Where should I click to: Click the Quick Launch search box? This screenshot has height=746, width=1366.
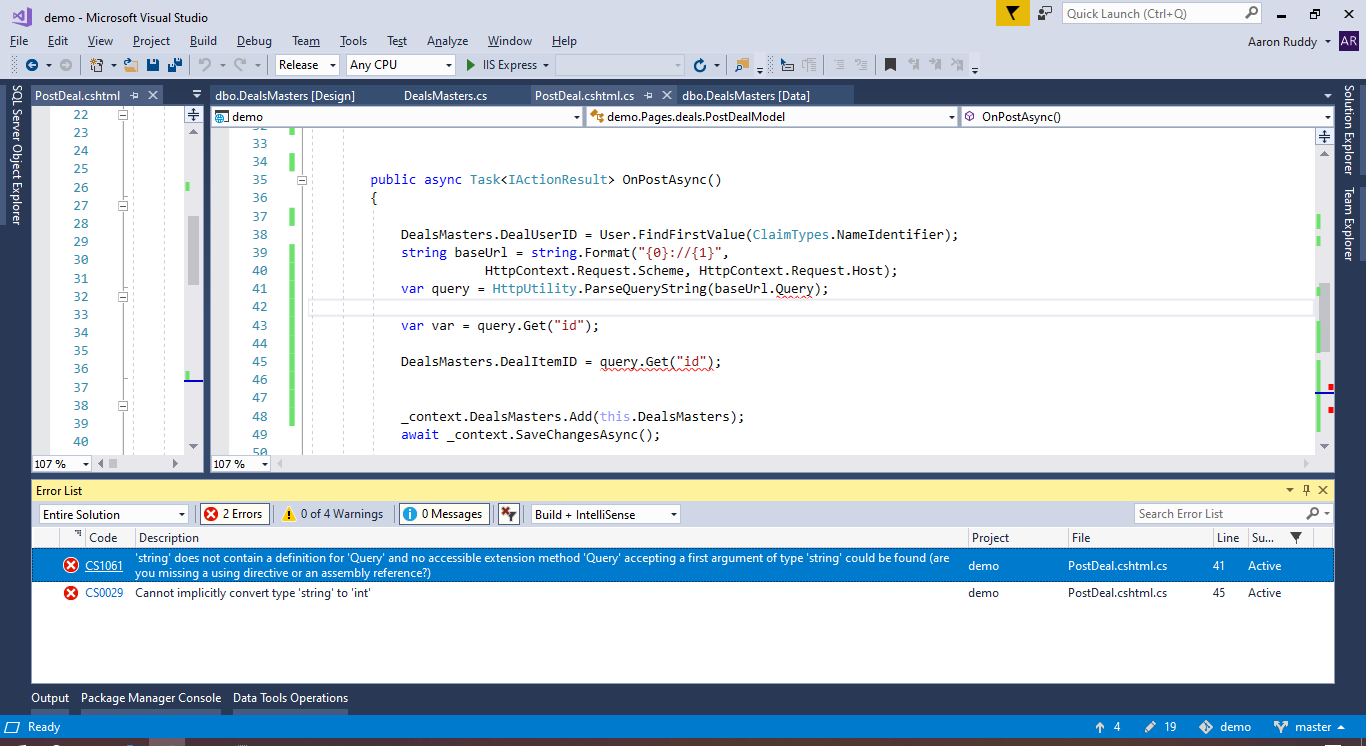(1153, 13)
